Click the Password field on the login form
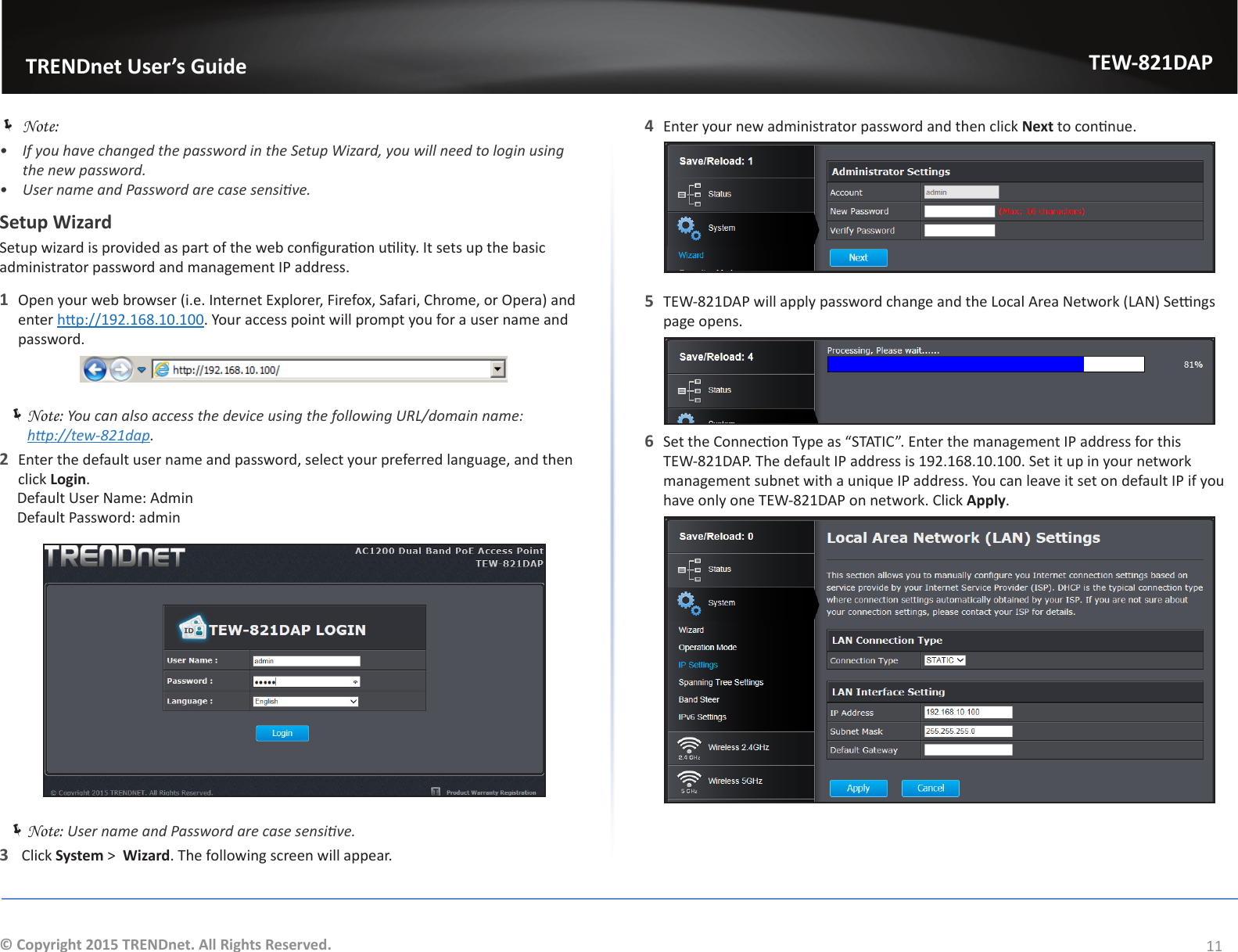Image resolution: width=1238 pixels, height=952 pixels. pyautogui.click(x=307, y=681)
